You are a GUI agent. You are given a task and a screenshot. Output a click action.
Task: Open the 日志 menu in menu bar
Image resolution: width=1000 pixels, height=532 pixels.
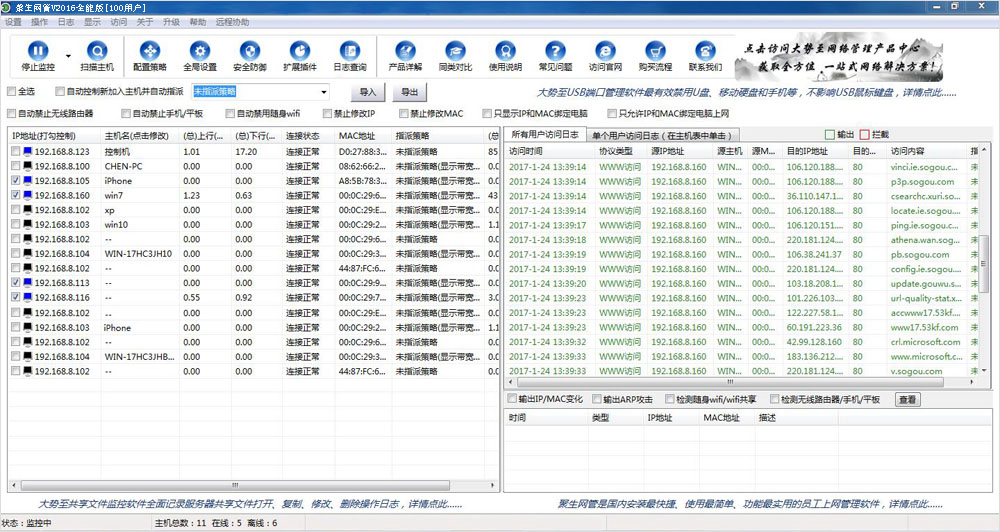point(66,21)
